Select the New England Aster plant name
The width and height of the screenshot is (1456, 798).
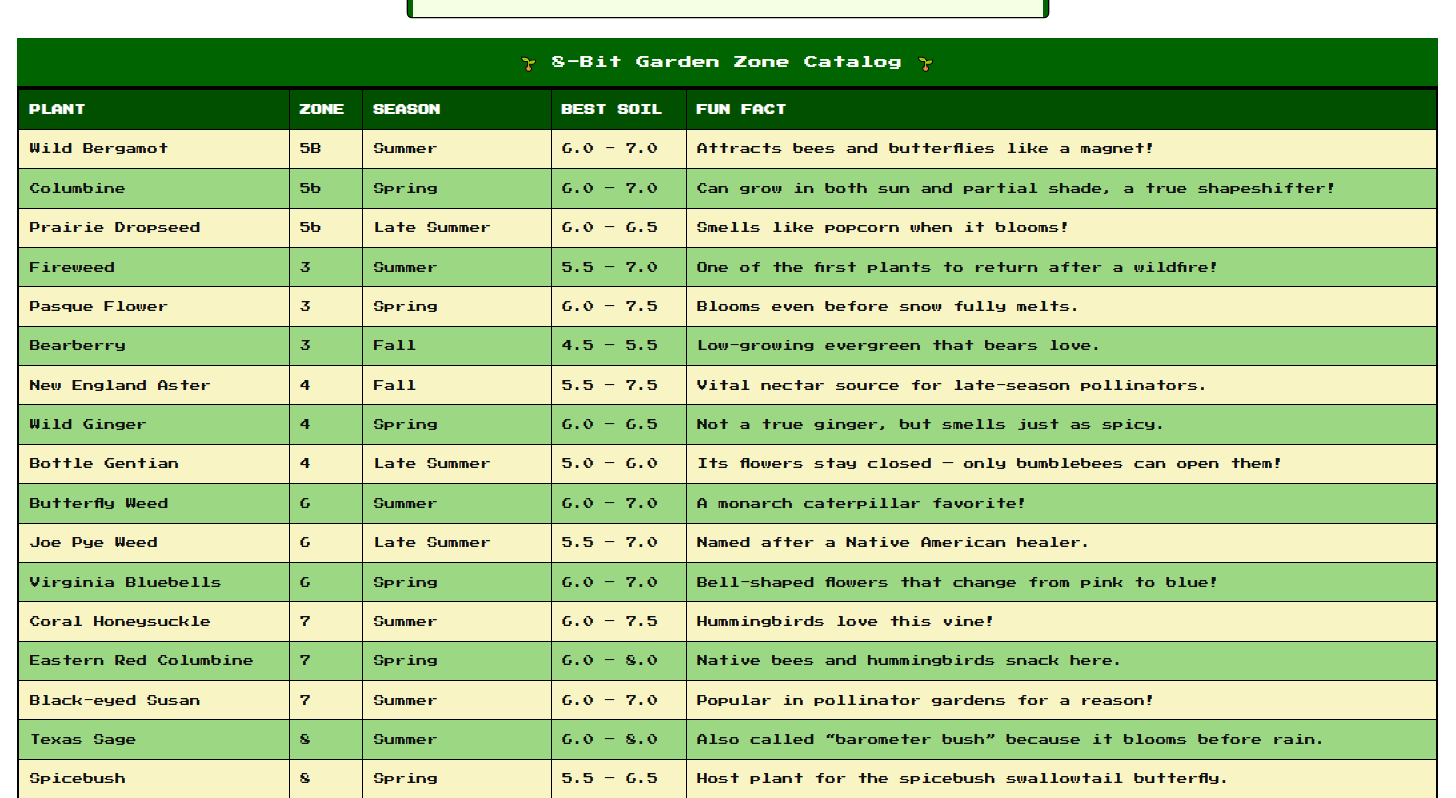(x=119, y=385)
